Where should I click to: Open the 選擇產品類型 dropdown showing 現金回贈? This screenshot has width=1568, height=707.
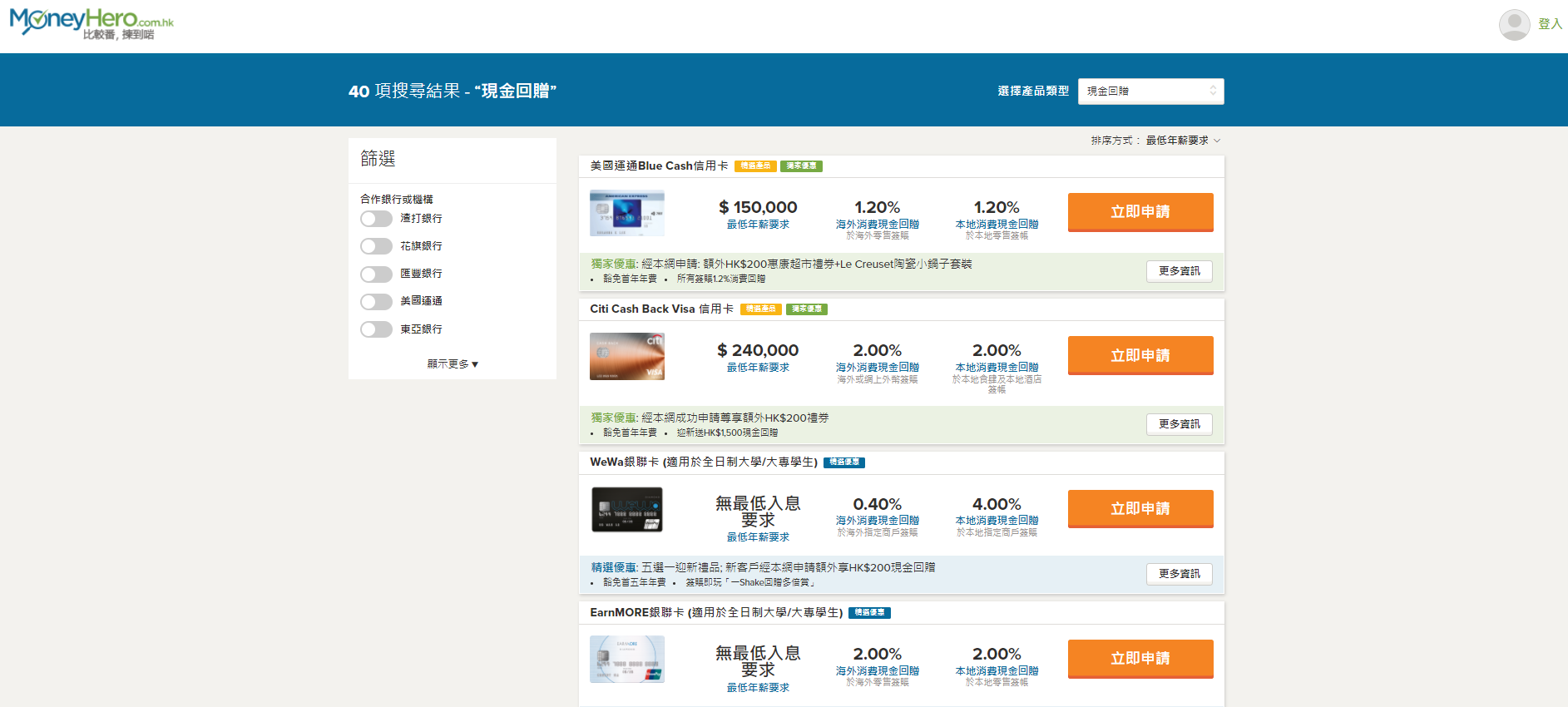tap(1150, 91)
